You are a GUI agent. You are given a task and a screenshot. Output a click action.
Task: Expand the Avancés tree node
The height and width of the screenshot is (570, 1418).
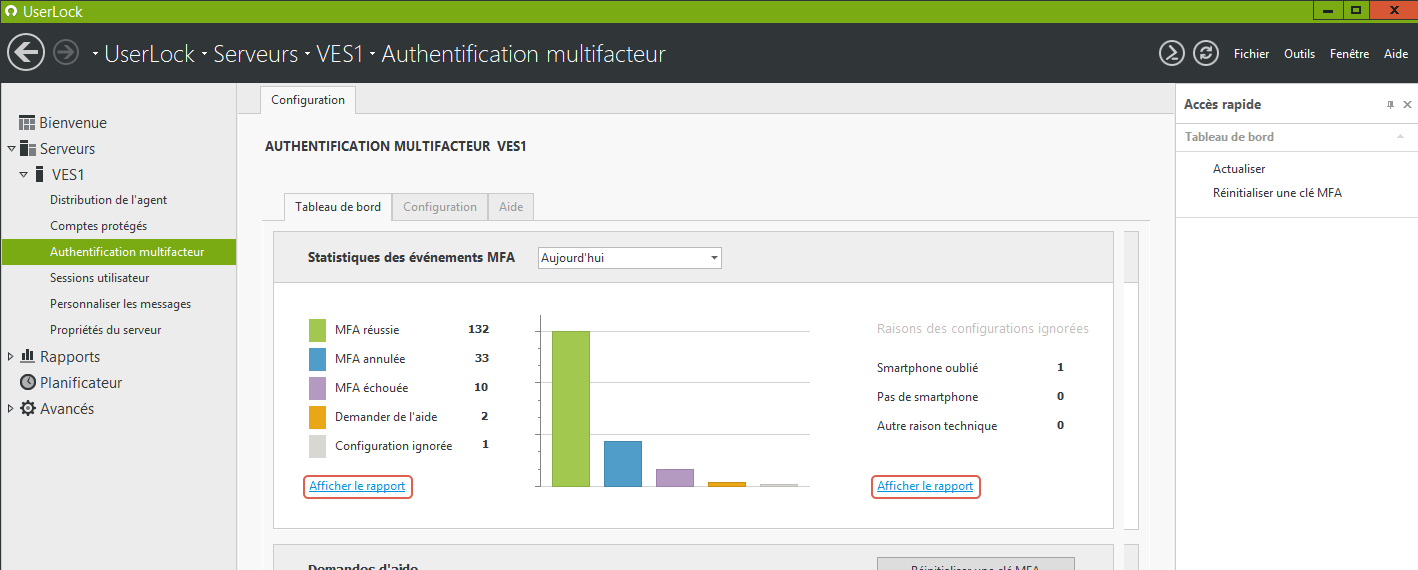click(11, 409)
